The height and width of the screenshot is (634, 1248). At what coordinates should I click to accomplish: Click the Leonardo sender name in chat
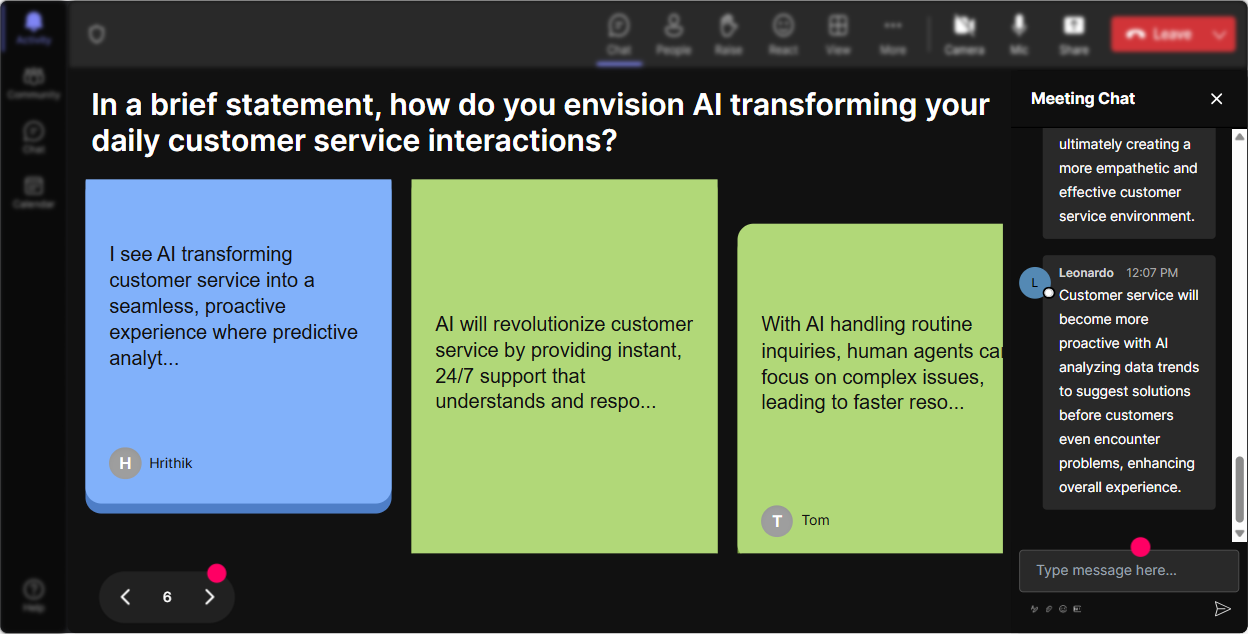1086,272
